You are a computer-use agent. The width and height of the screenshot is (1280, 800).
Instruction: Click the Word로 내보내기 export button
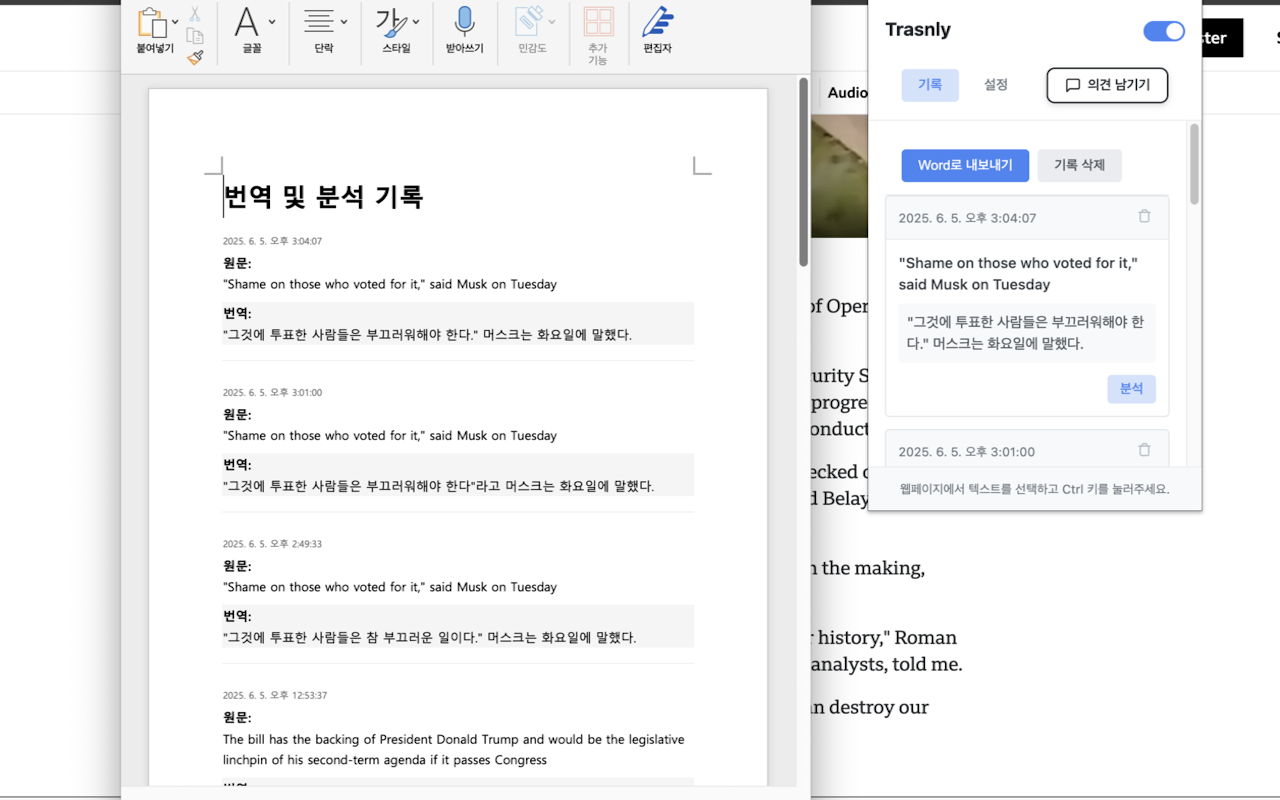pos(965,165)
